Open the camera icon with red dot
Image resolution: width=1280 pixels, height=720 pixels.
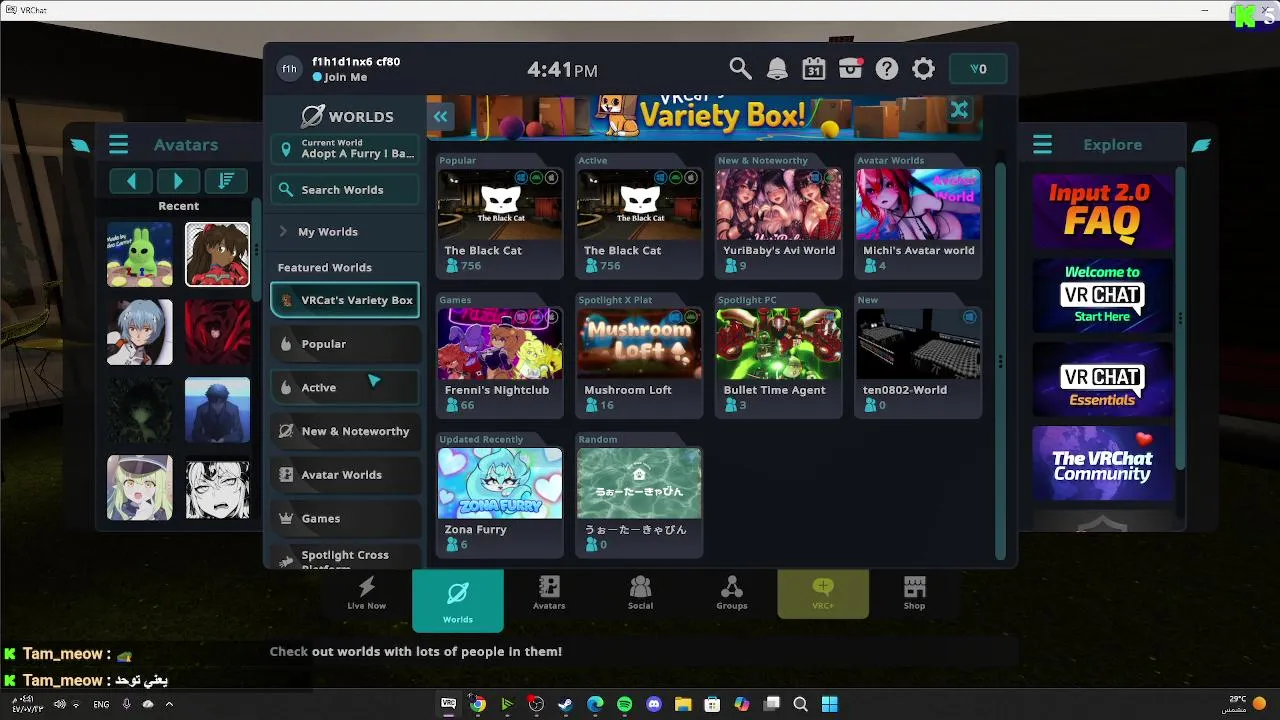click(x=851, y=68)
